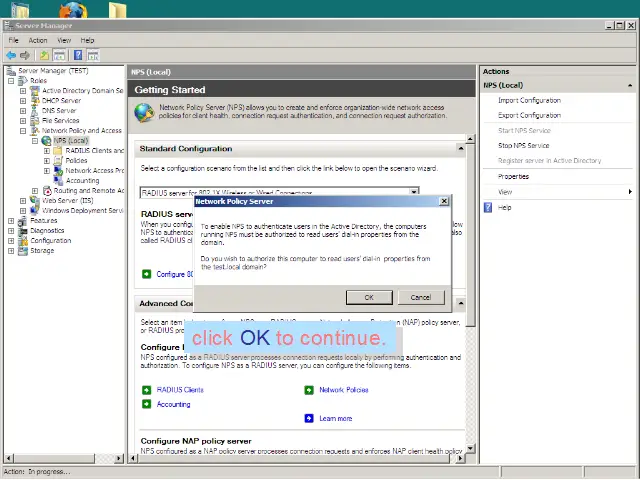Close the Network Policy Server dialog
This screenshot has height=480, width=640.
pyautogui.click(x=444, y=201)
